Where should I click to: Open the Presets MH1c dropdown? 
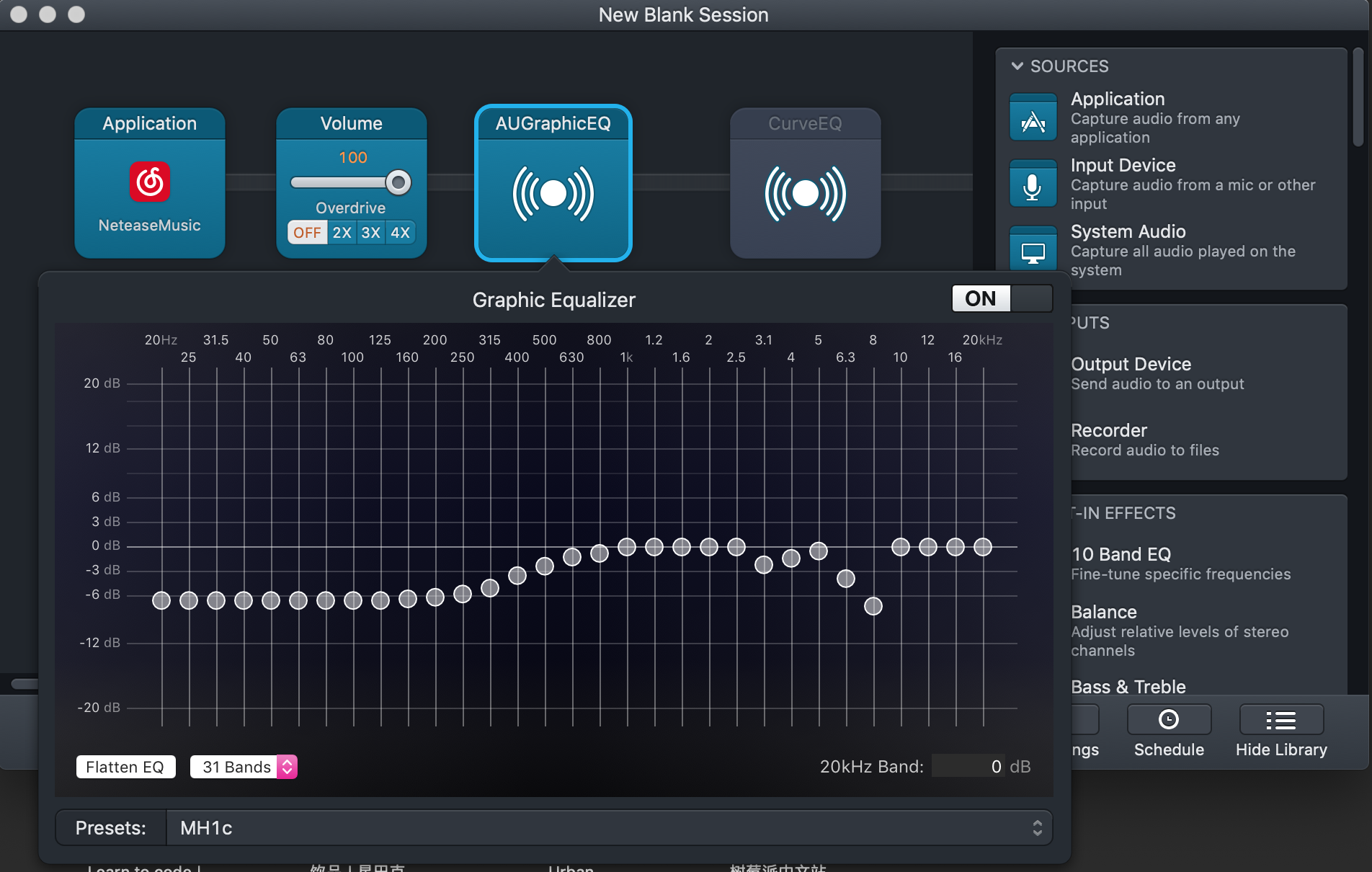610,828
